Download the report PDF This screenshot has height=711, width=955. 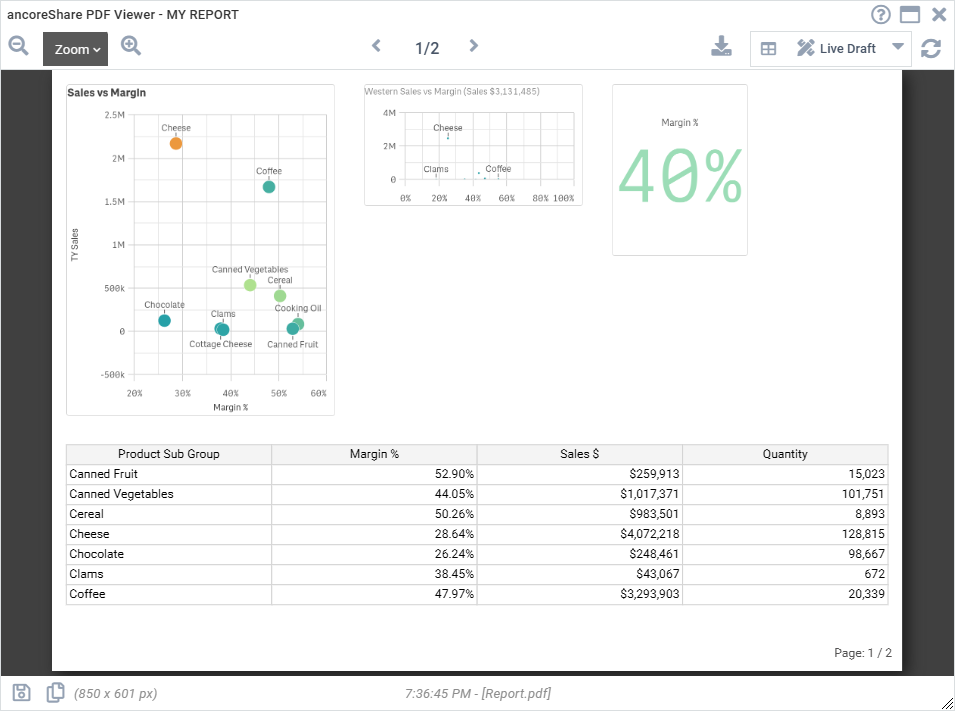coord(721,46)
